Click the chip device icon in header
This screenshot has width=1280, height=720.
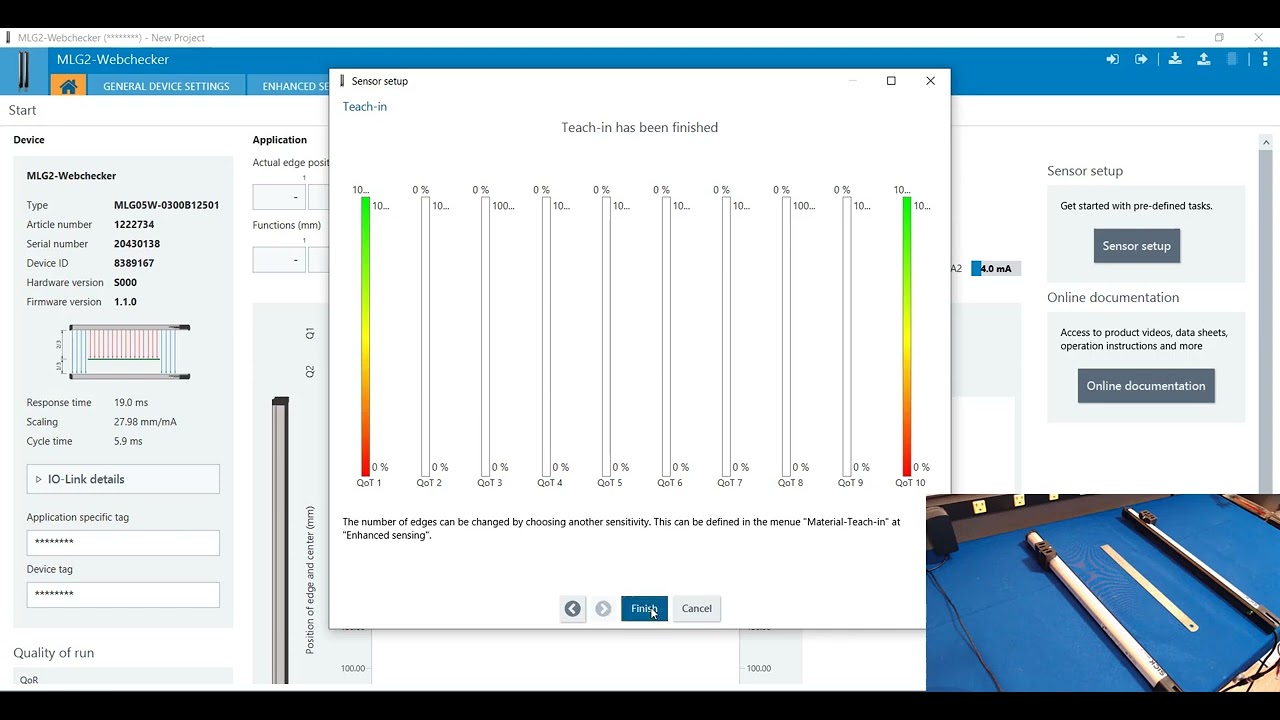(x=1233, y=60)
